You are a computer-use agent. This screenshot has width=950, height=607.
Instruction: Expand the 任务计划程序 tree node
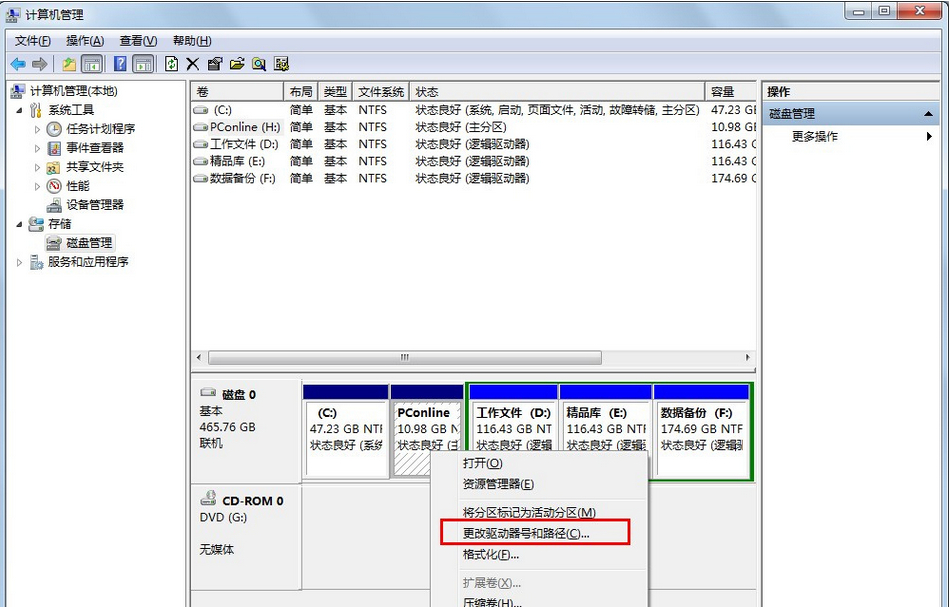pos(38,129)
